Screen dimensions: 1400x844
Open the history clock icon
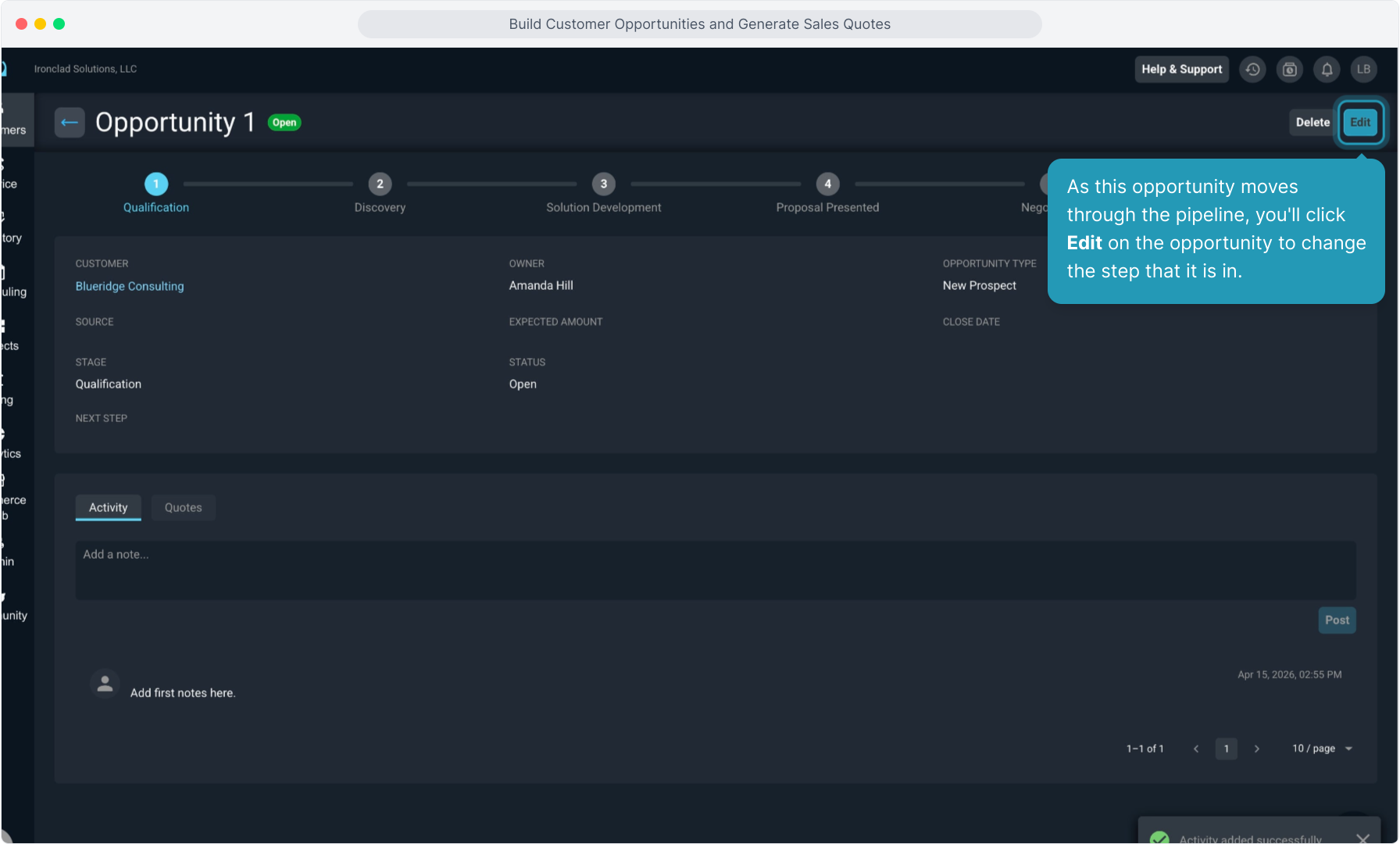[x=1252, y=70]
